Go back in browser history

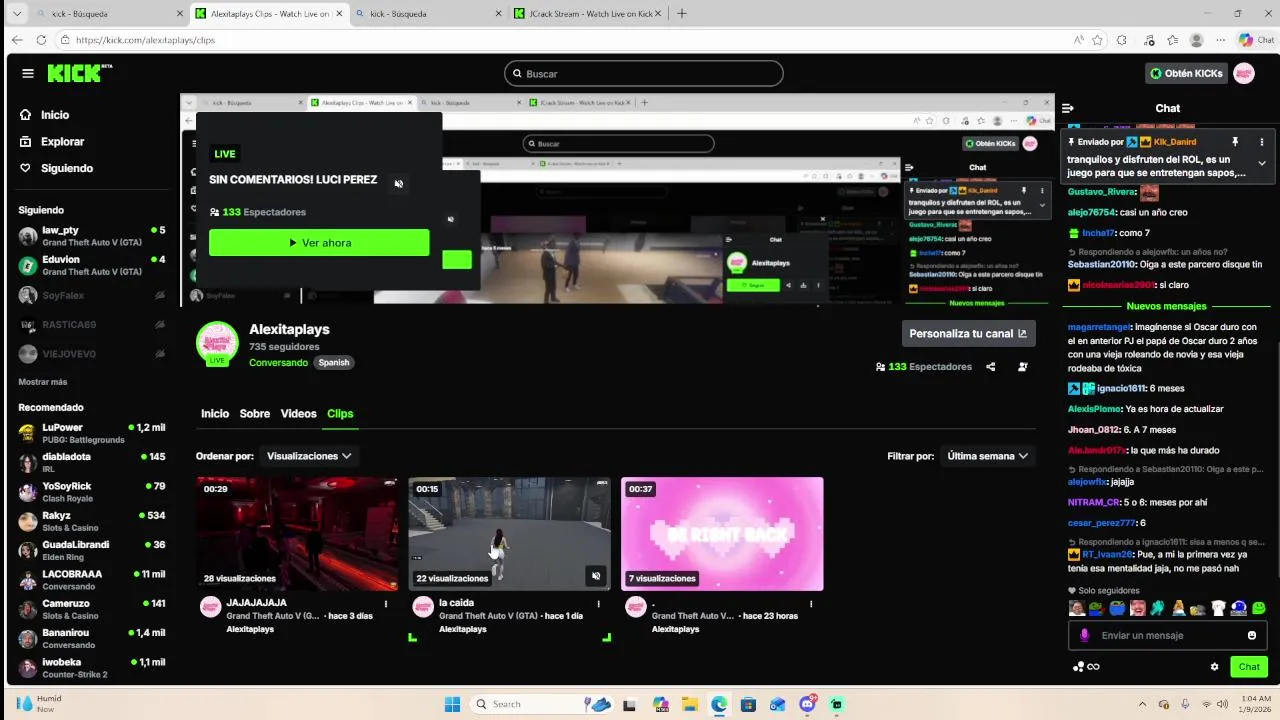click(x=17, y=40)
